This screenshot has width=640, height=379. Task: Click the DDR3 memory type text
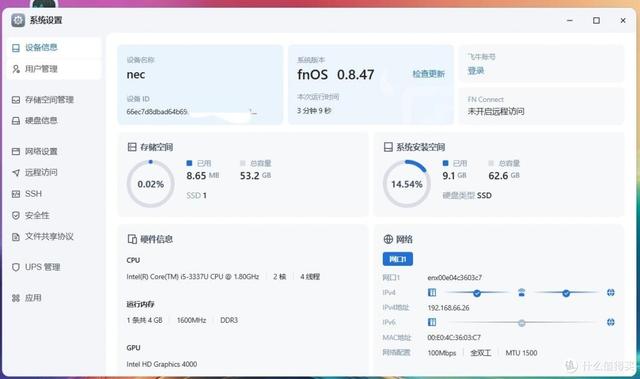(229, 320)
